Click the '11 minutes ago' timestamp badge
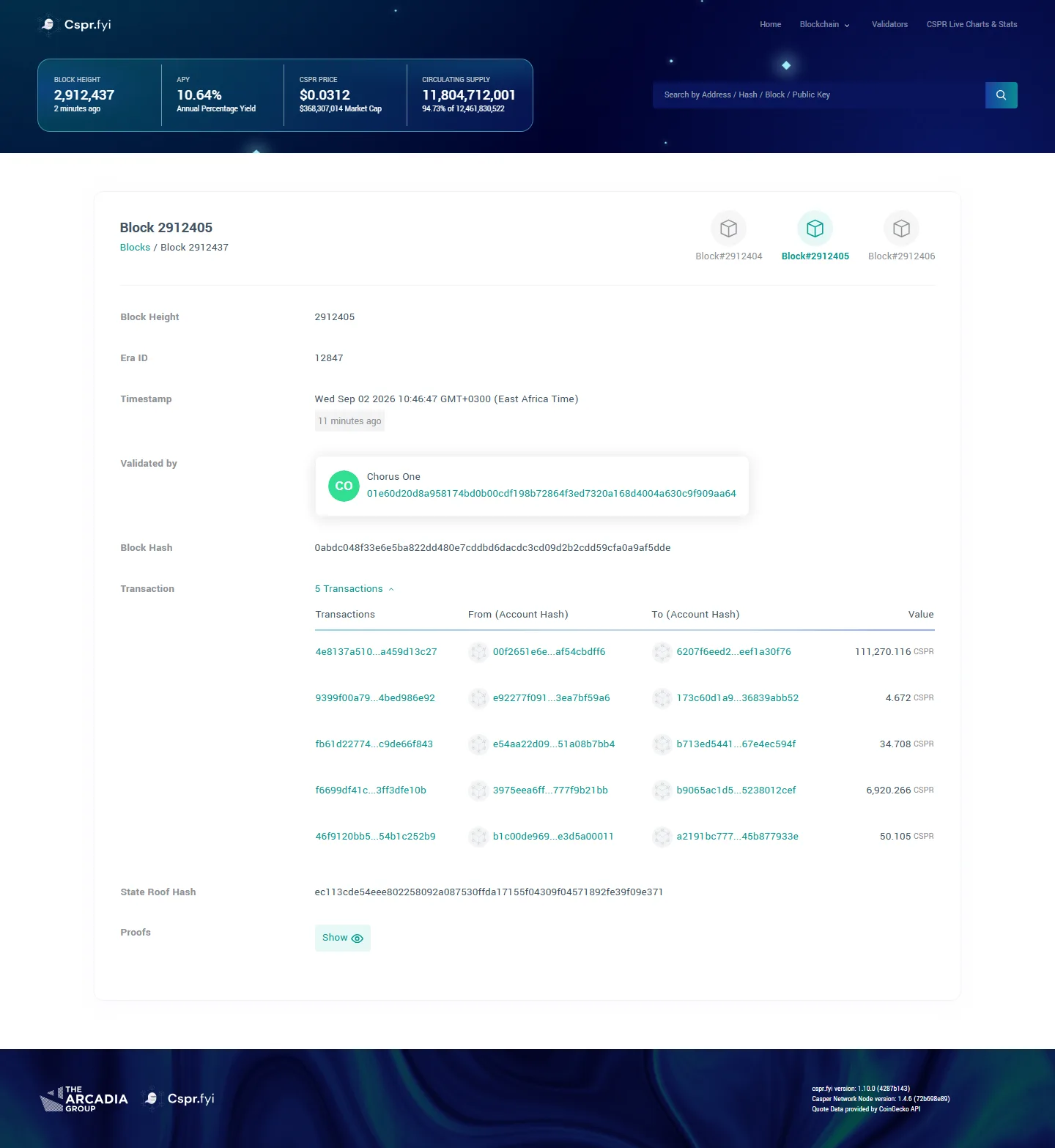Screen dimensions: 1055x1148 (x=349, y=421)
